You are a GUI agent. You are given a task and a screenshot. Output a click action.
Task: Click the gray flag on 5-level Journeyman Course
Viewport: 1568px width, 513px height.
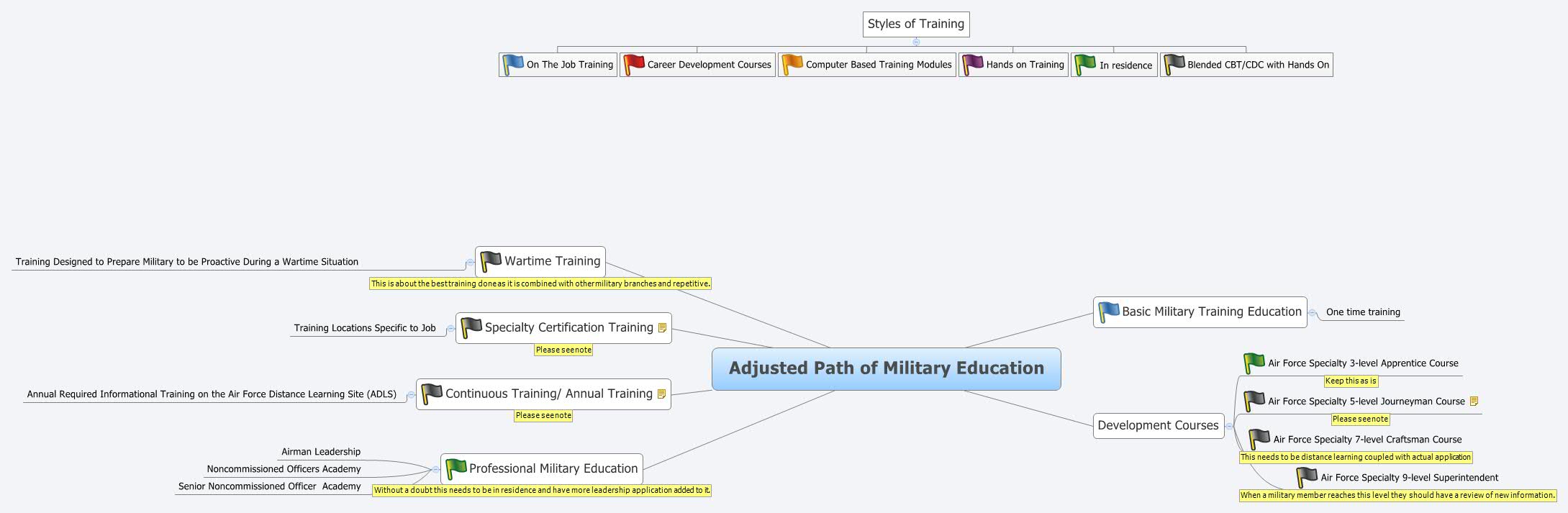[1254, 401]
